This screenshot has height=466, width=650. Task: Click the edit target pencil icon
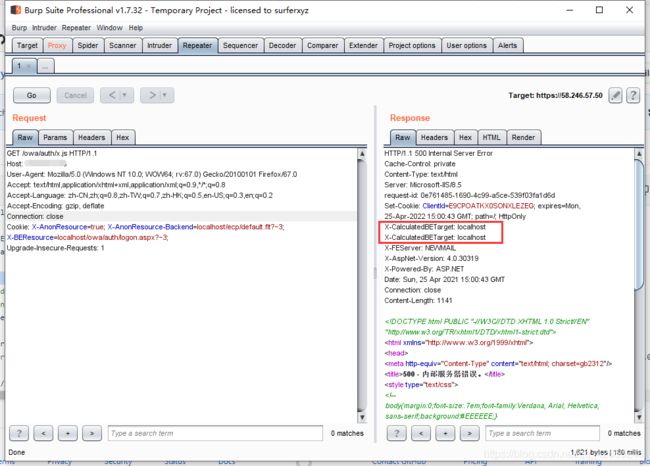[615, 95]
